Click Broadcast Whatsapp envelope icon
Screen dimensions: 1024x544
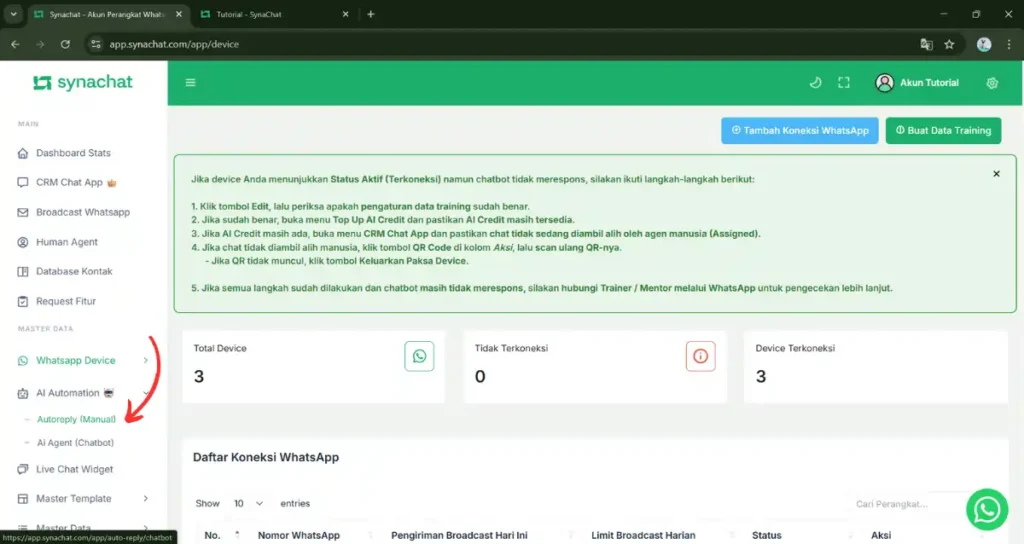click(23, 212)
